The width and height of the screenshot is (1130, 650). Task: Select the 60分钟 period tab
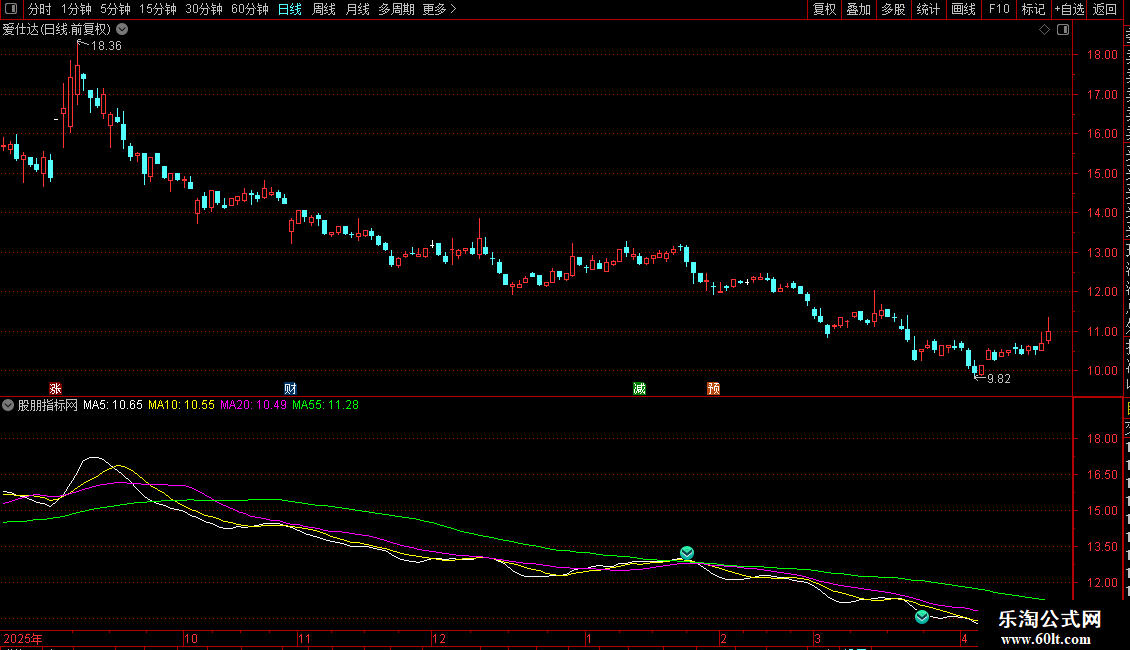click(x=249, y=9)
